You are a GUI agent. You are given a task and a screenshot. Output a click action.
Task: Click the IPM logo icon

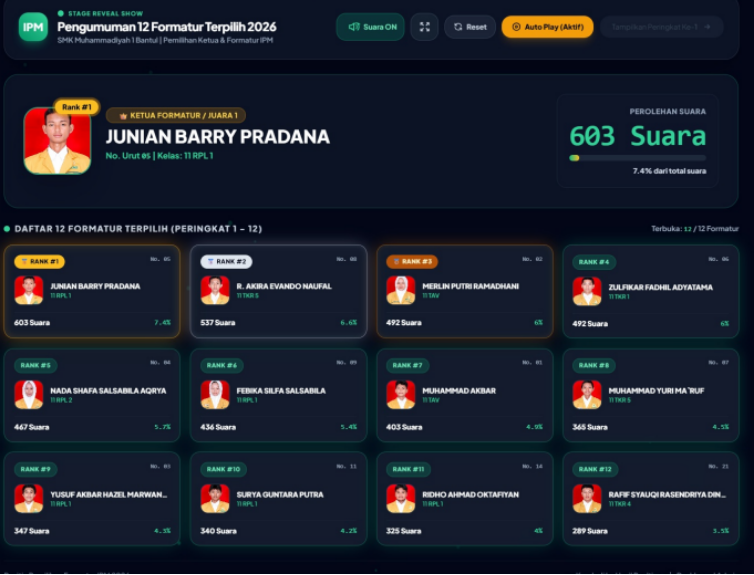point(33,27)
